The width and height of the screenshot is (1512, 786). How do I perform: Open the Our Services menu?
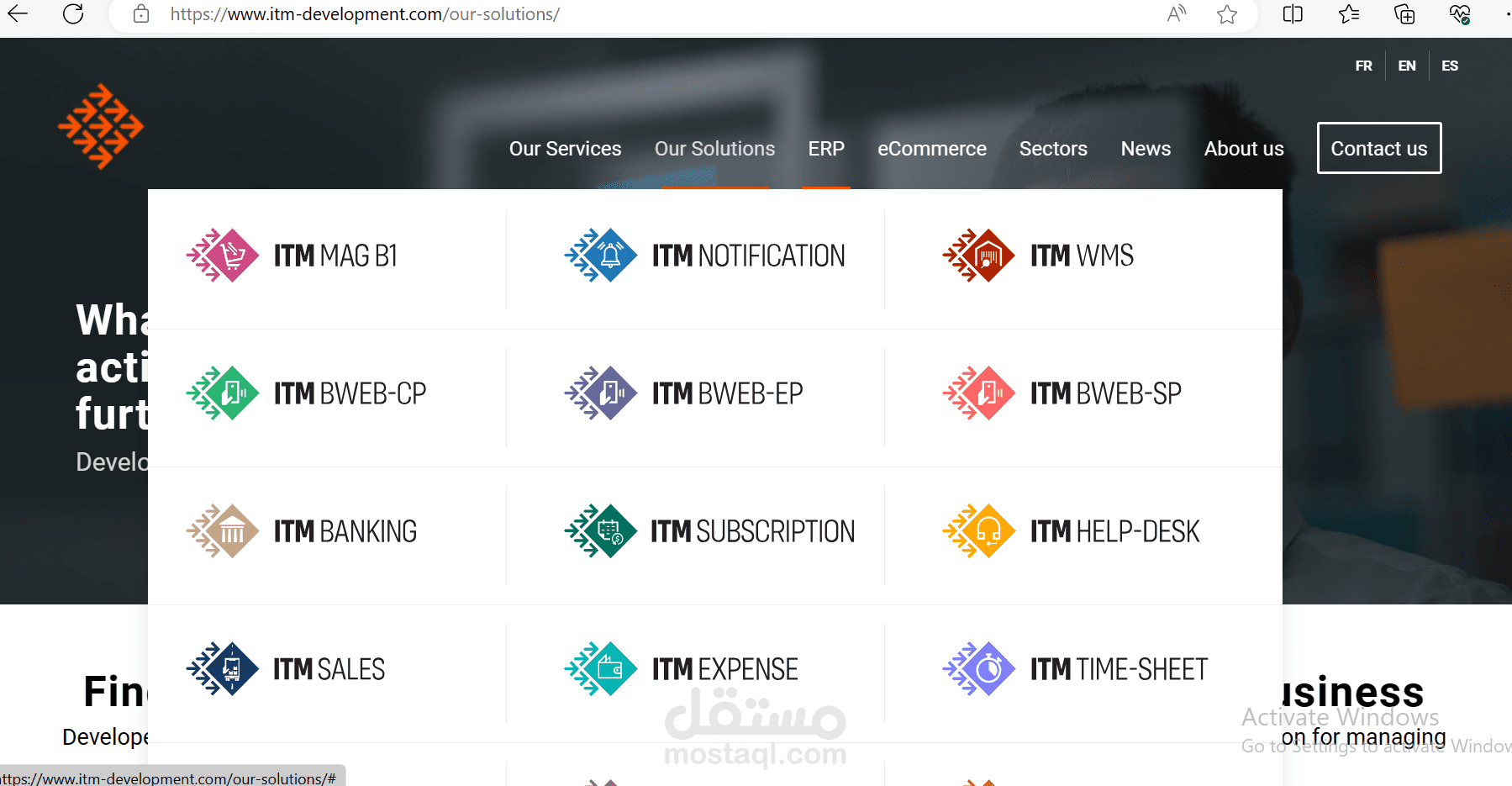click(566, 149)
